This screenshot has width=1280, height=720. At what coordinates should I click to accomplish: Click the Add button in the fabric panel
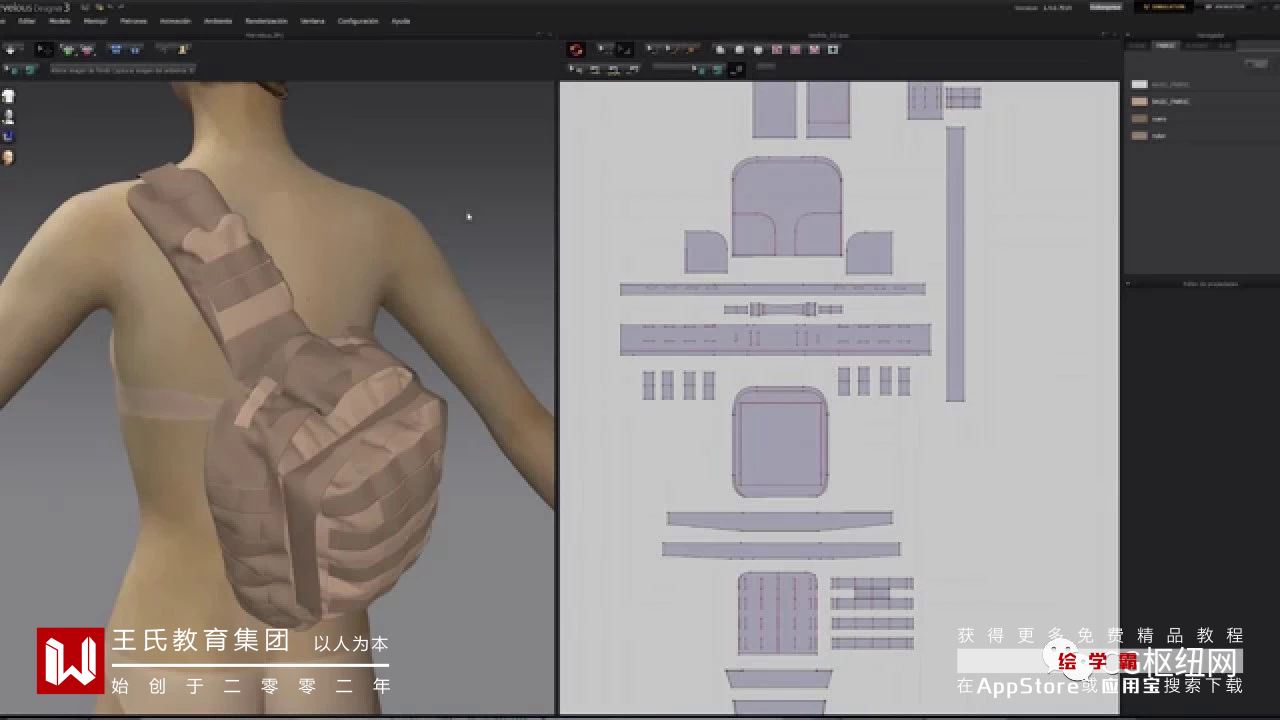[x=1256, y=64]
